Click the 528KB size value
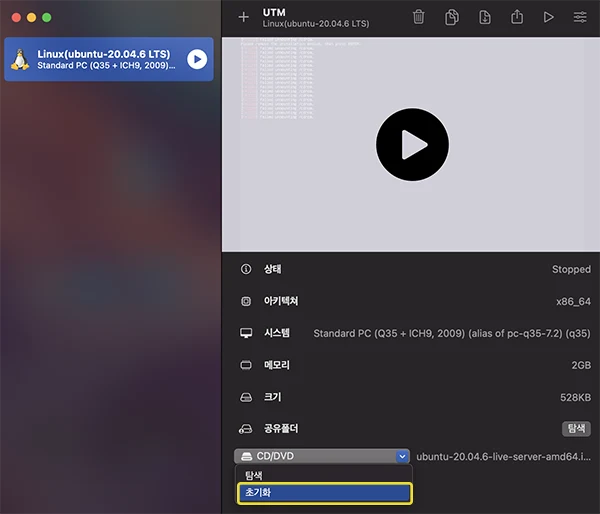 tap(575, 397)
